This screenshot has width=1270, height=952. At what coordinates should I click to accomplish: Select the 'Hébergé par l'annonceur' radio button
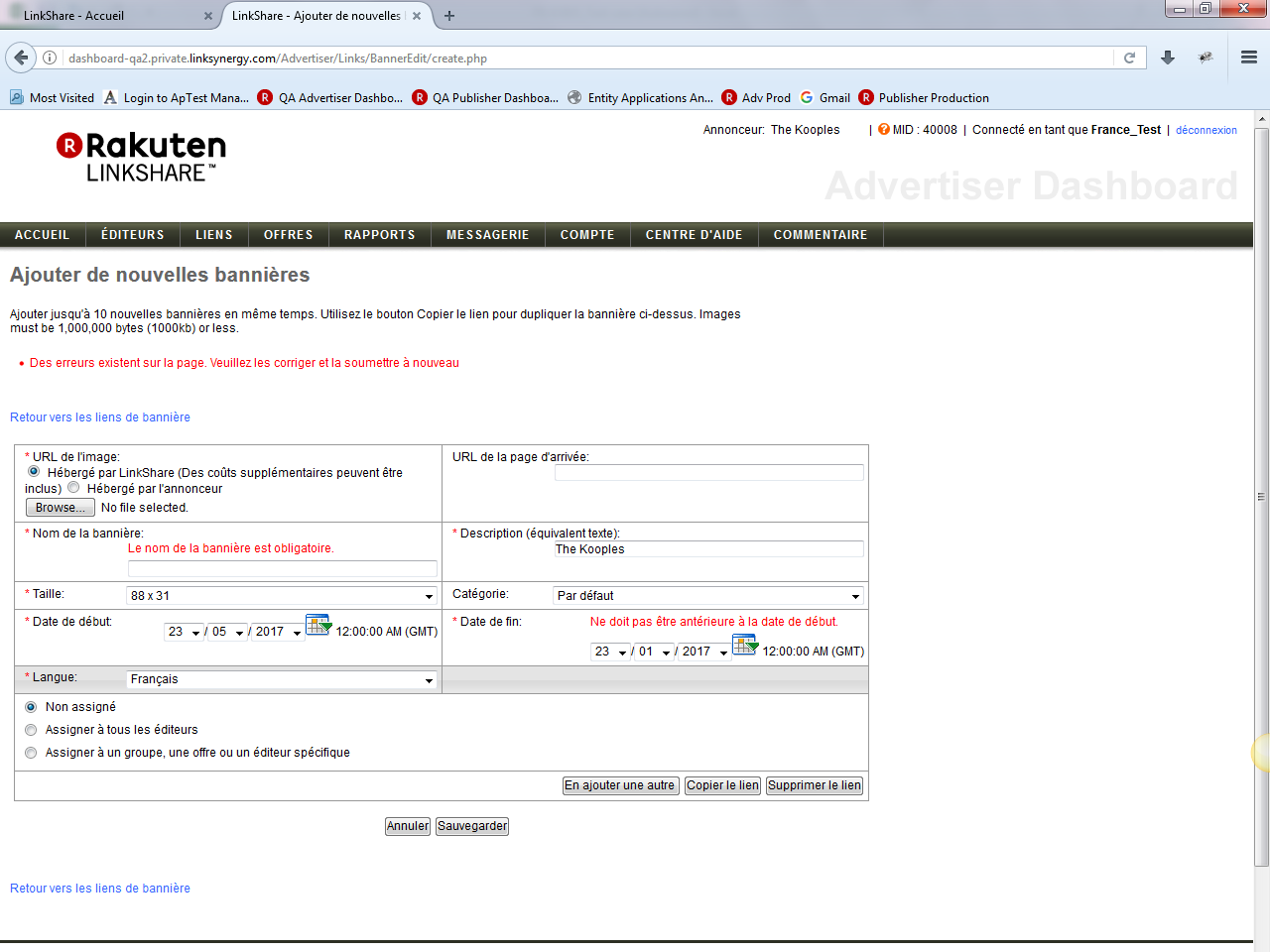click(x=74, y=487)
